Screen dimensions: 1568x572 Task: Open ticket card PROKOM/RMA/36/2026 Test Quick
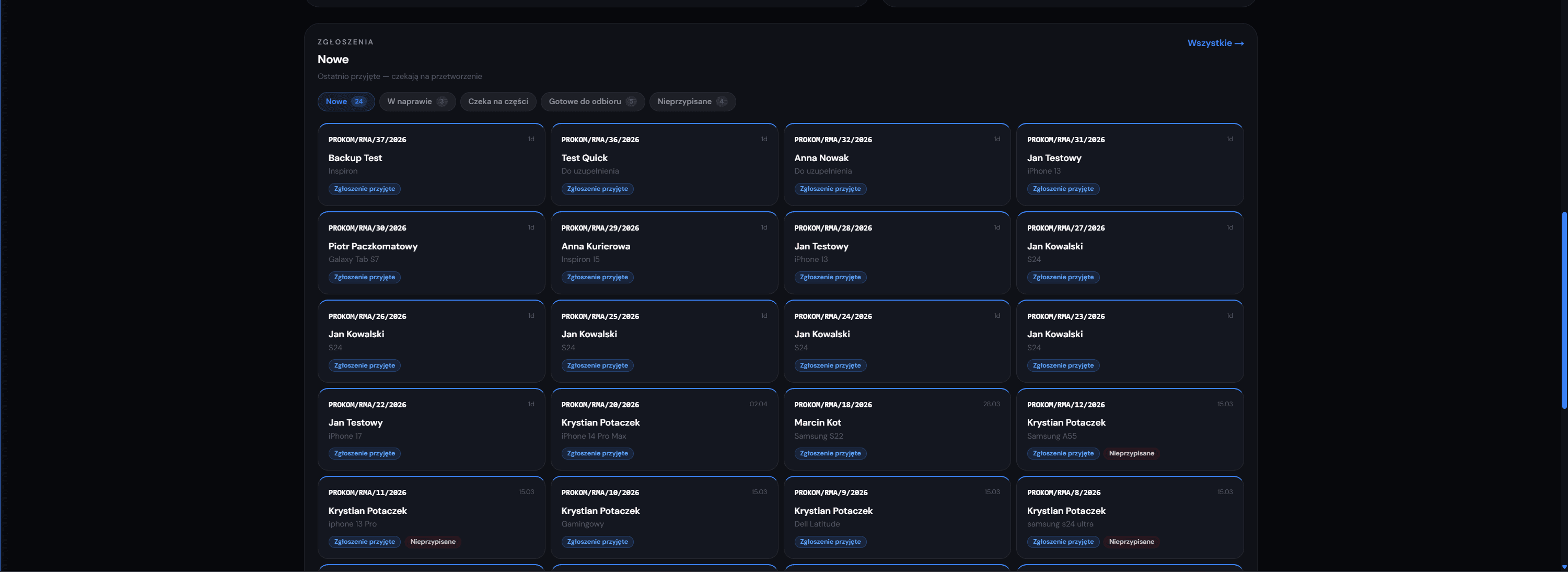pos(664,165)
